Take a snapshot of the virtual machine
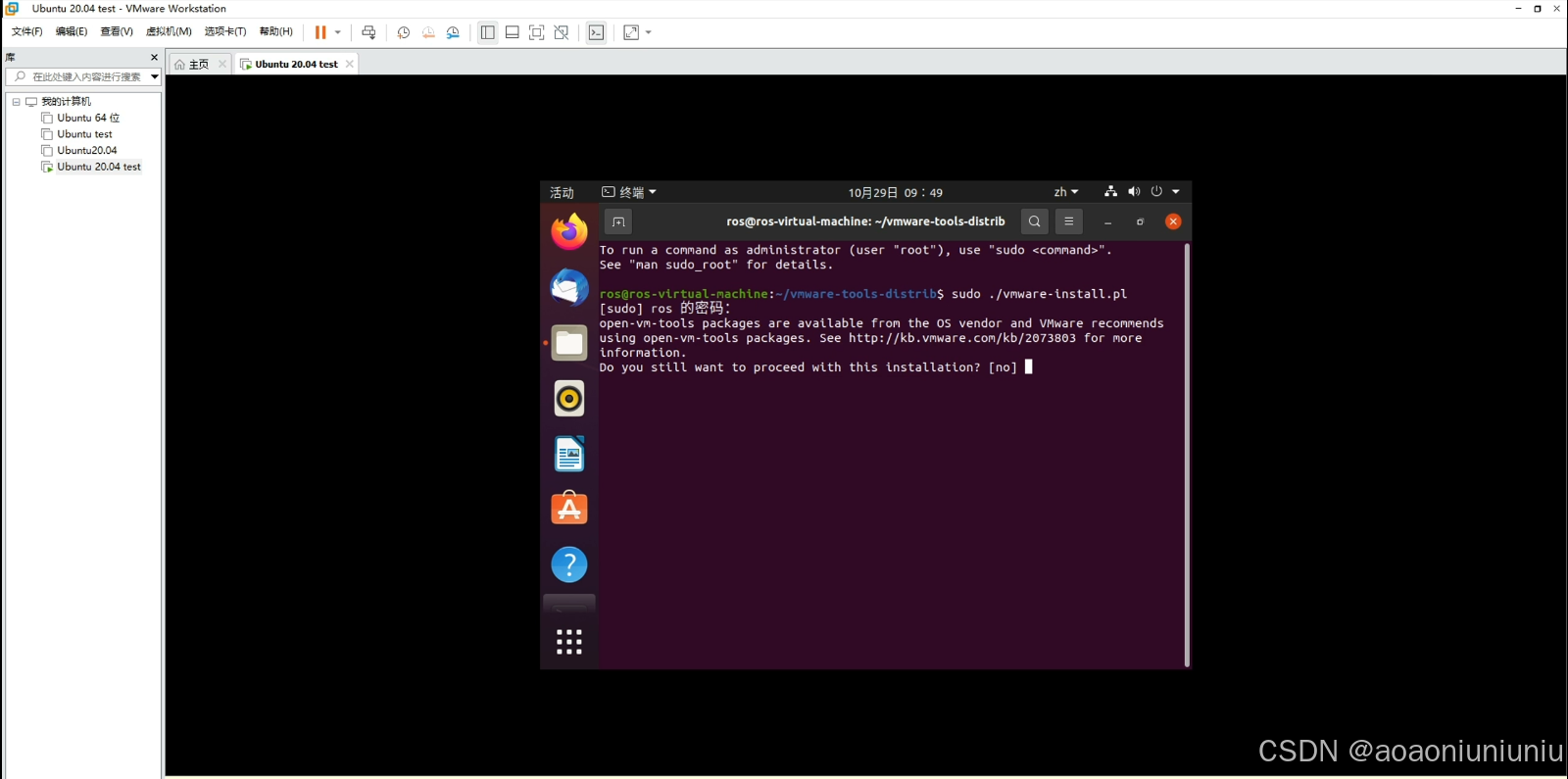 [x=404, y=32]
